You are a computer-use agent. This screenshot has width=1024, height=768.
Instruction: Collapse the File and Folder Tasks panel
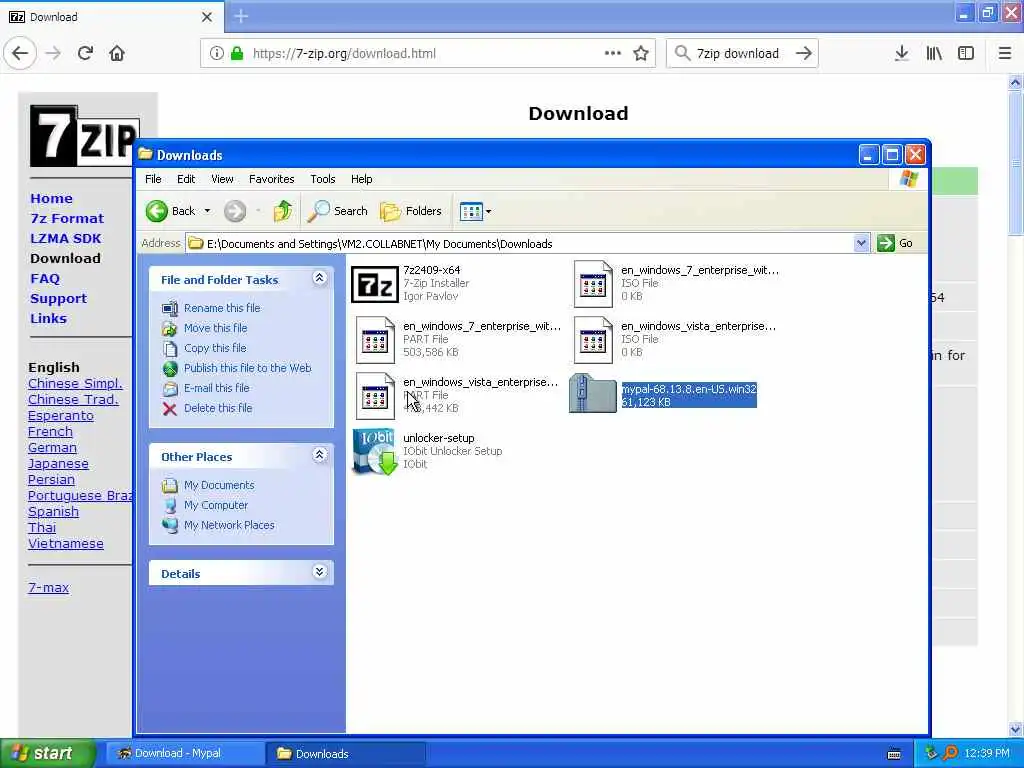319,278
